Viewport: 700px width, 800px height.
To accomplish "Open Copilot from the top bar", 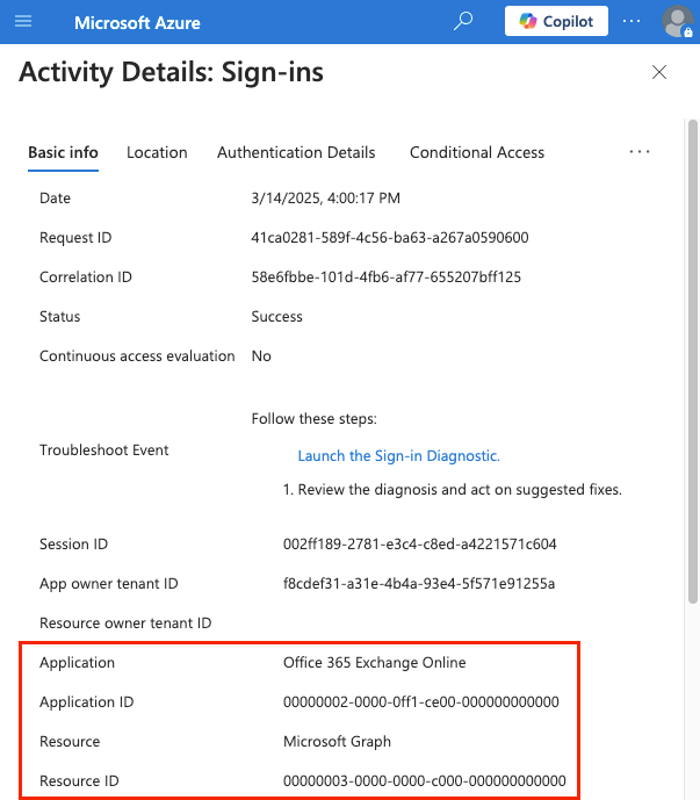I will (556, 21).
